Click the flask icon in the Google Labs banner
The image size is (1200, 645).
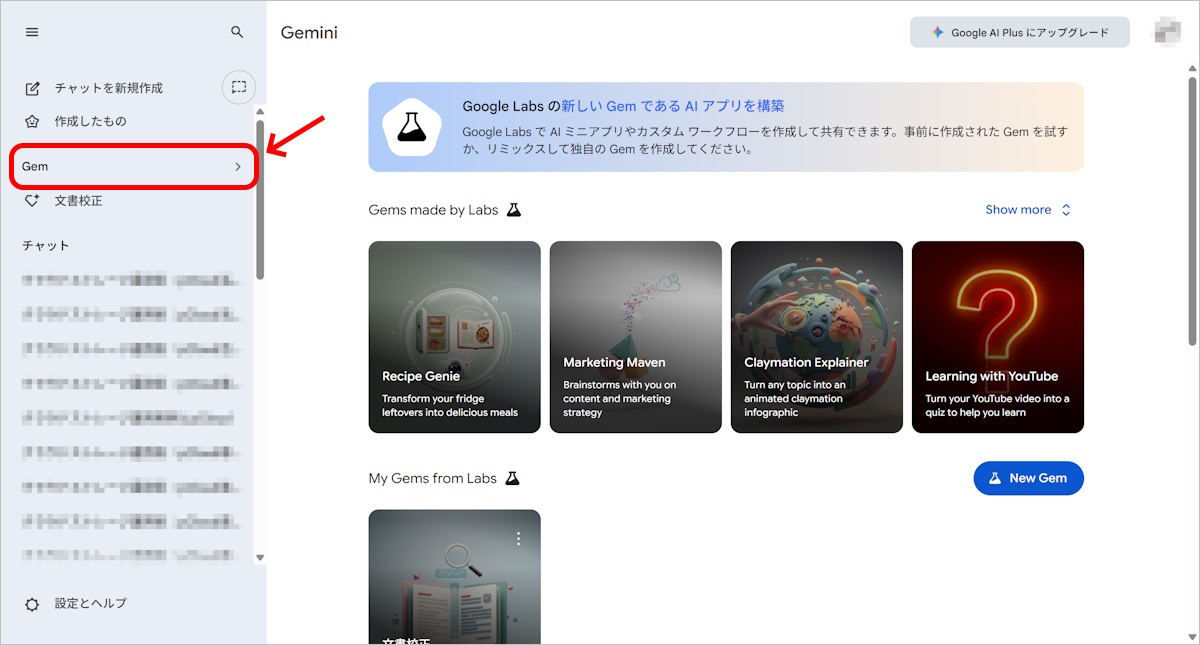point(412,127)
